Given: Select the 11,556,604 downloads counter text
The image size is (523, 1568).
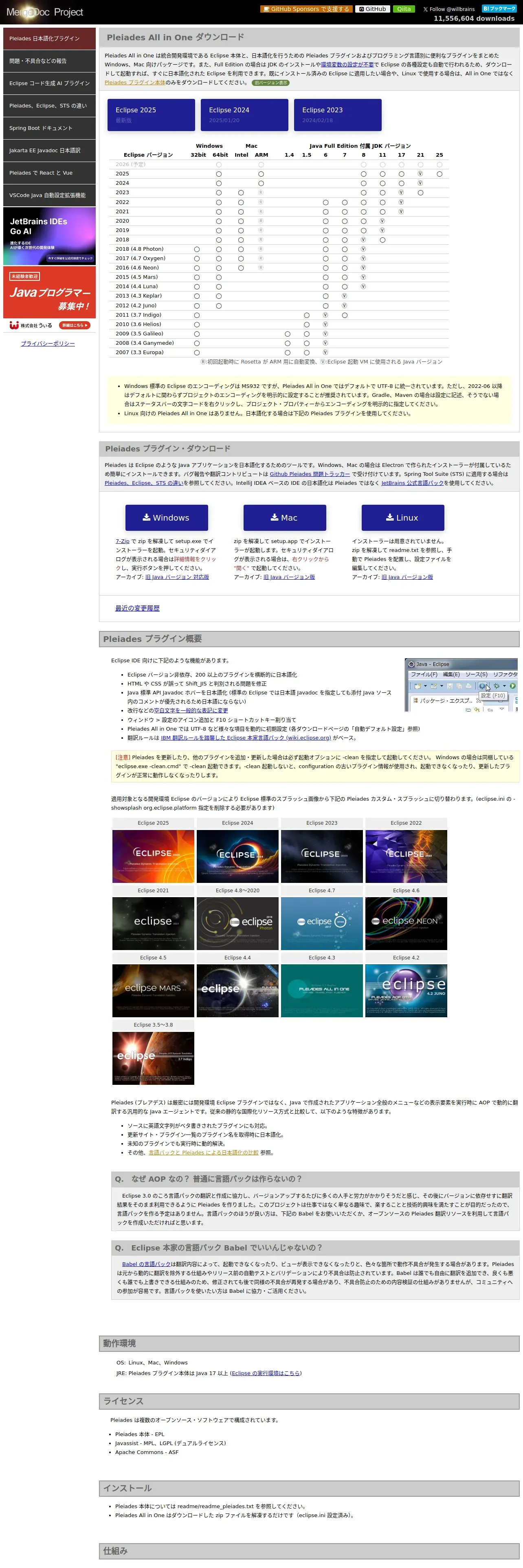Looking at the screenshot, I should point(474,19).
